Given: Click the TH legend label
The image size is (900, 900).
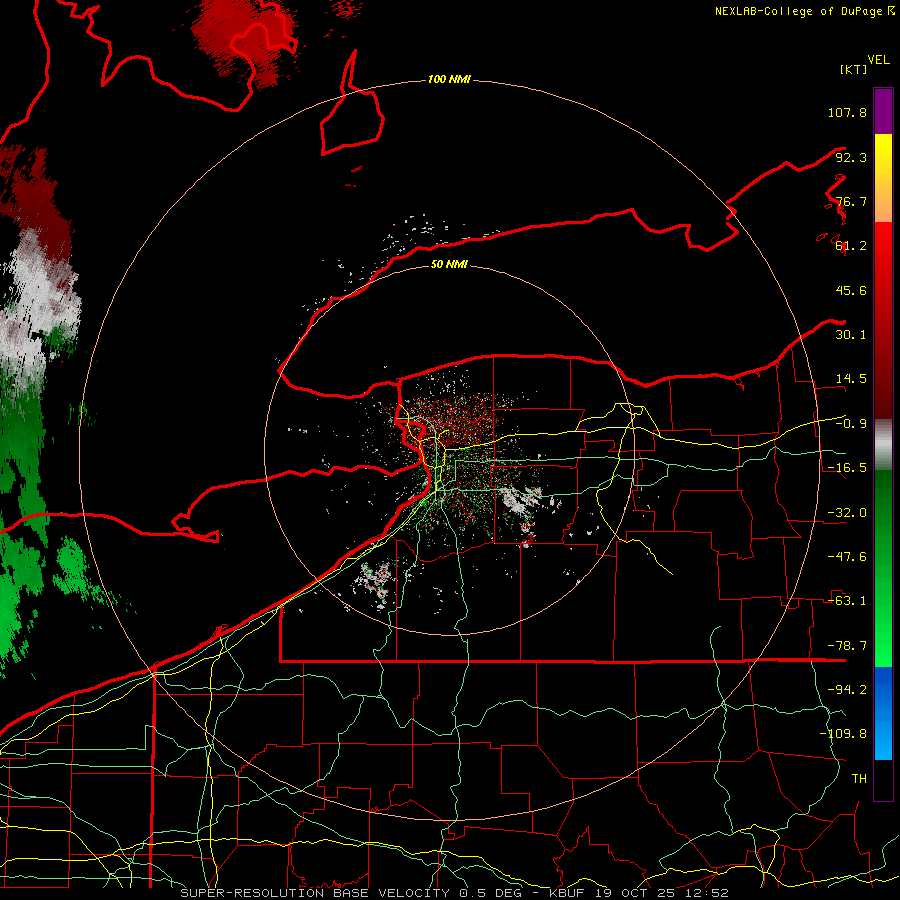Looking at the screenshot, I should pyautogui.click(x=859, y=779).
